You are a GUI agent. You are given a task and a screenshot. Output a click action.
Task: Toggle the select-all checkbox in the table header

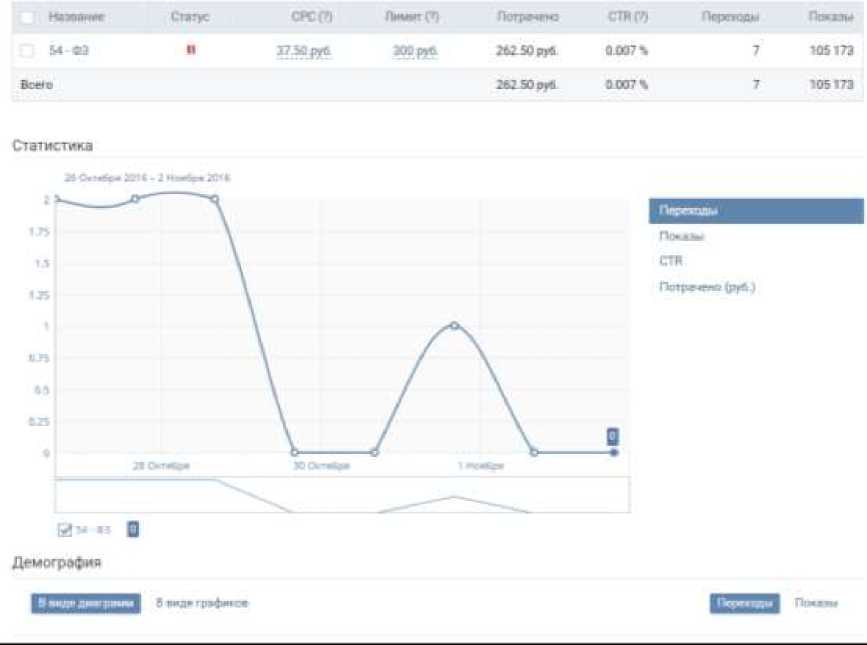[x=27, y=17]
